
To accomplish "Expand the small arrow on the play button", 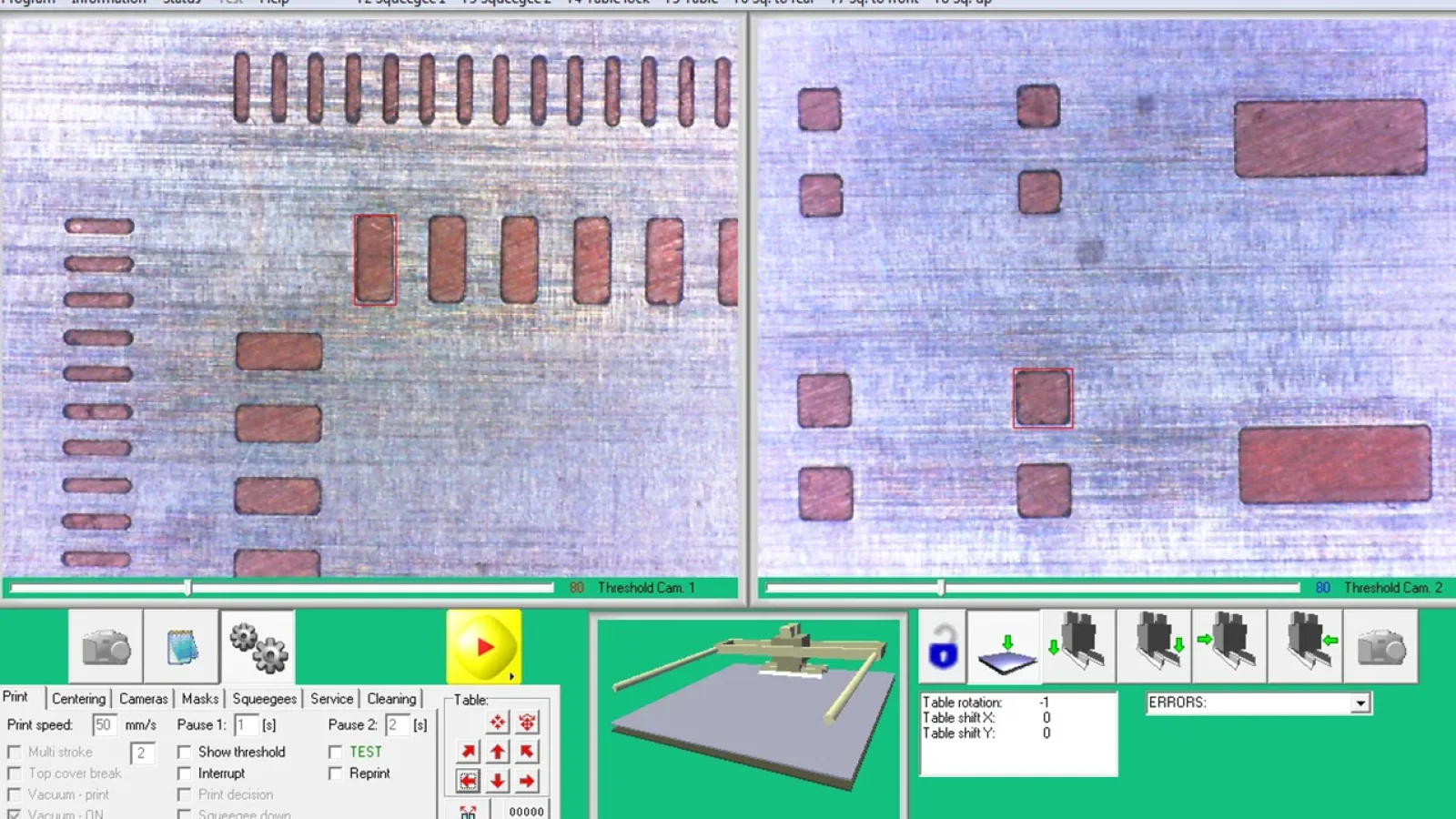I will 511,676.
